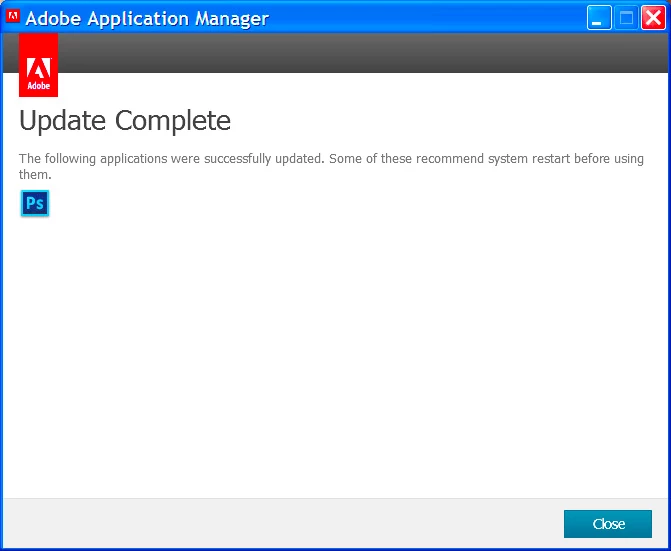Click the small Adobe icon in title bar

(x=13, y=16)
